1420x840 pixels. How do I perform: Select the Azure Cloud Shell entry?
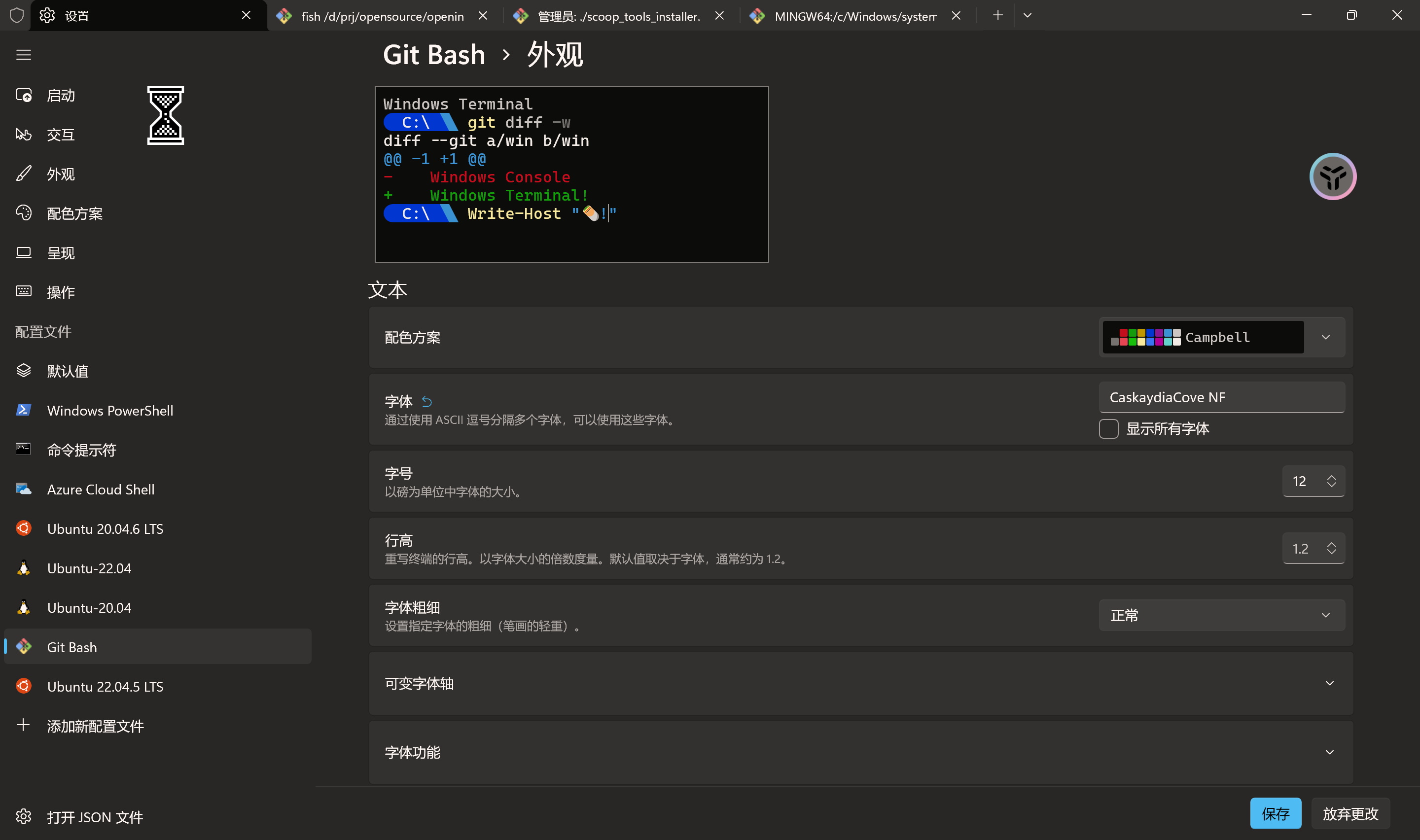click(158, 489)
